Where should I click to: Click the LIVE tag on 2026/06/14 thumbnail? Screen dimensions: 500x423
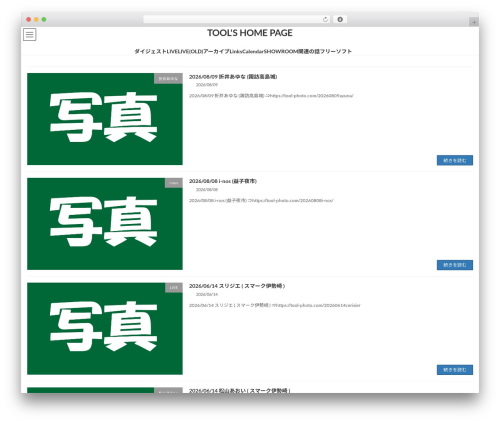[174, 288]
